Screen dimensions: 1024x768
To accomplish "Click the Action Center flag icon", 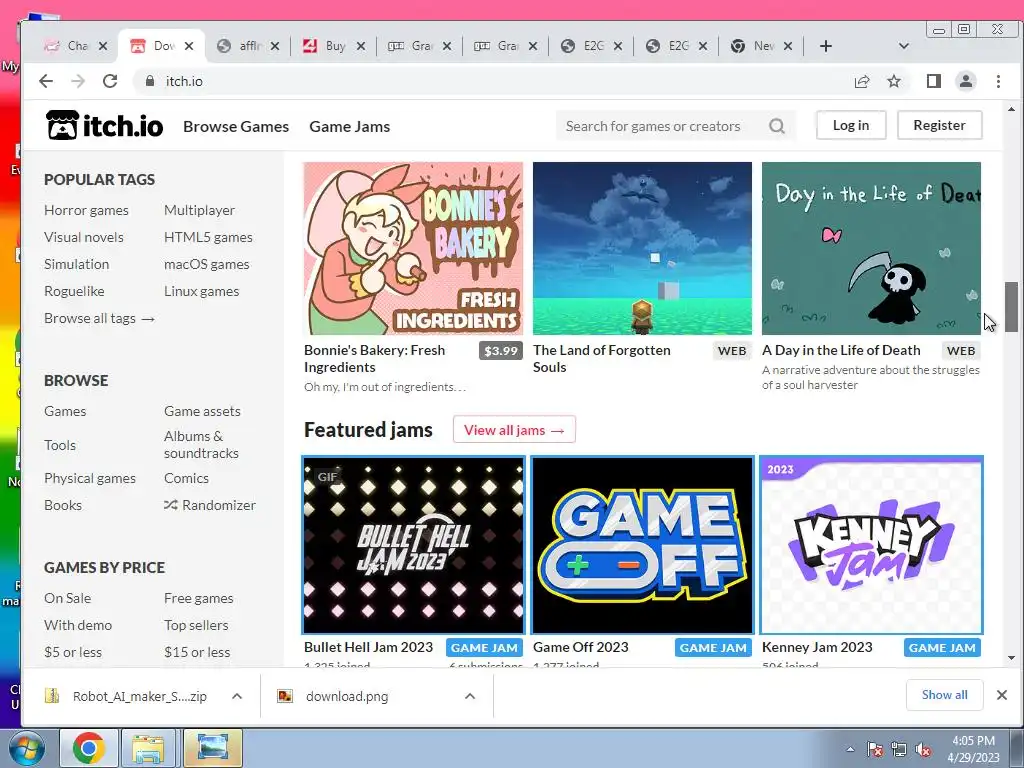I will click(875, 749).
